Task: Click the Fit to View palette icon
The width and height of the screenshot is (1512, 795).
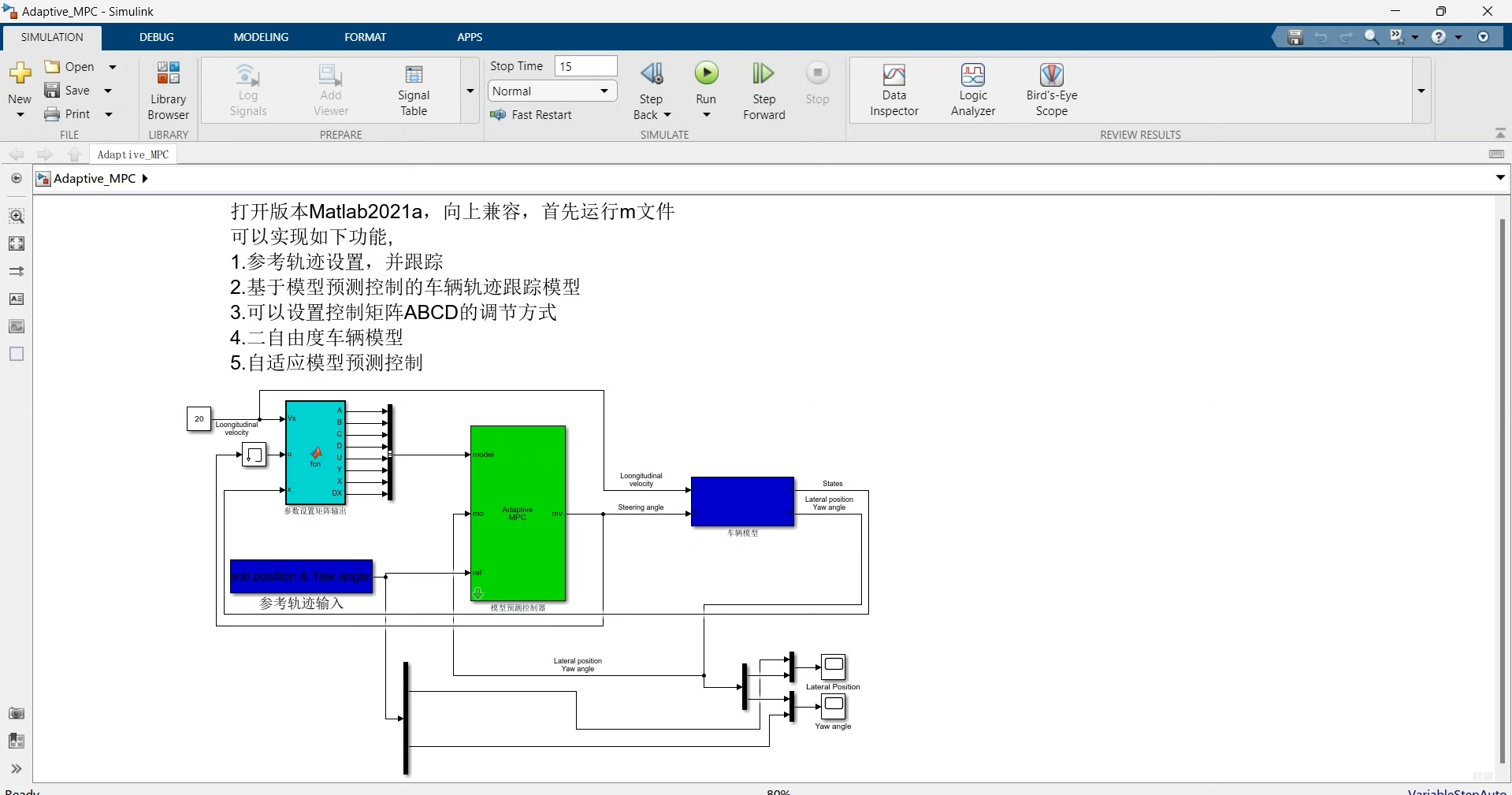Action: coord(17,243)
